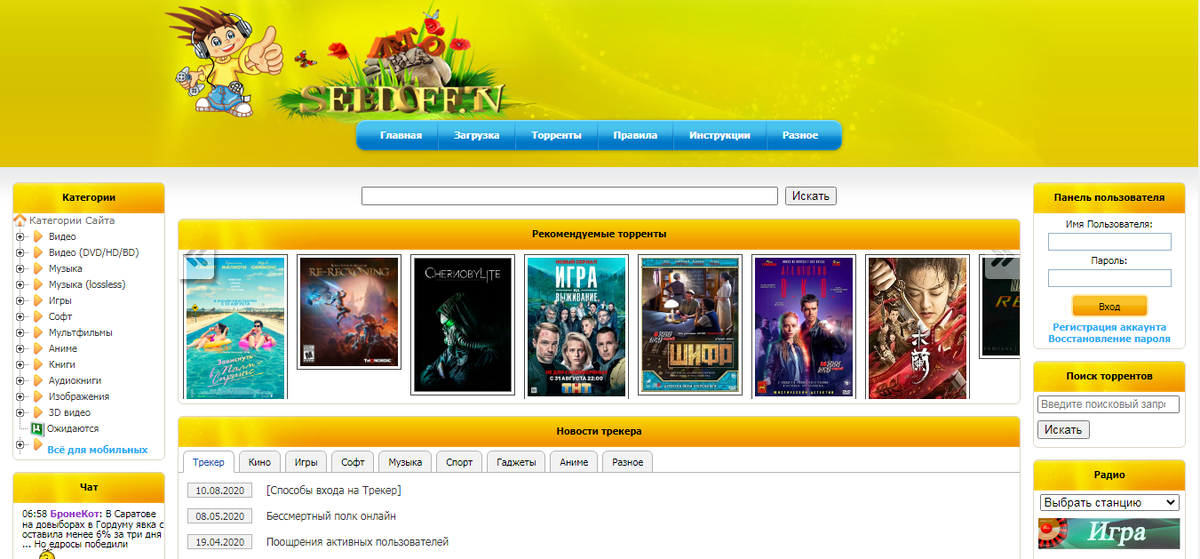Open the Регистрация аккаунта link
This screenshot has width=1200, height=559.
tap(1109, 327)
